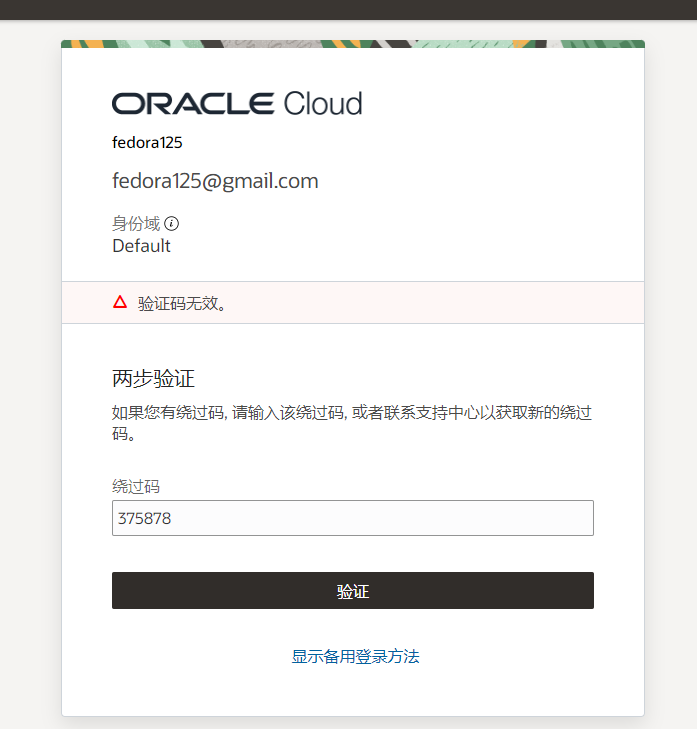The height and width of the screenshot is (729, 697).
Task: Click the info icon next to 身份域
Action: (171, 224)
